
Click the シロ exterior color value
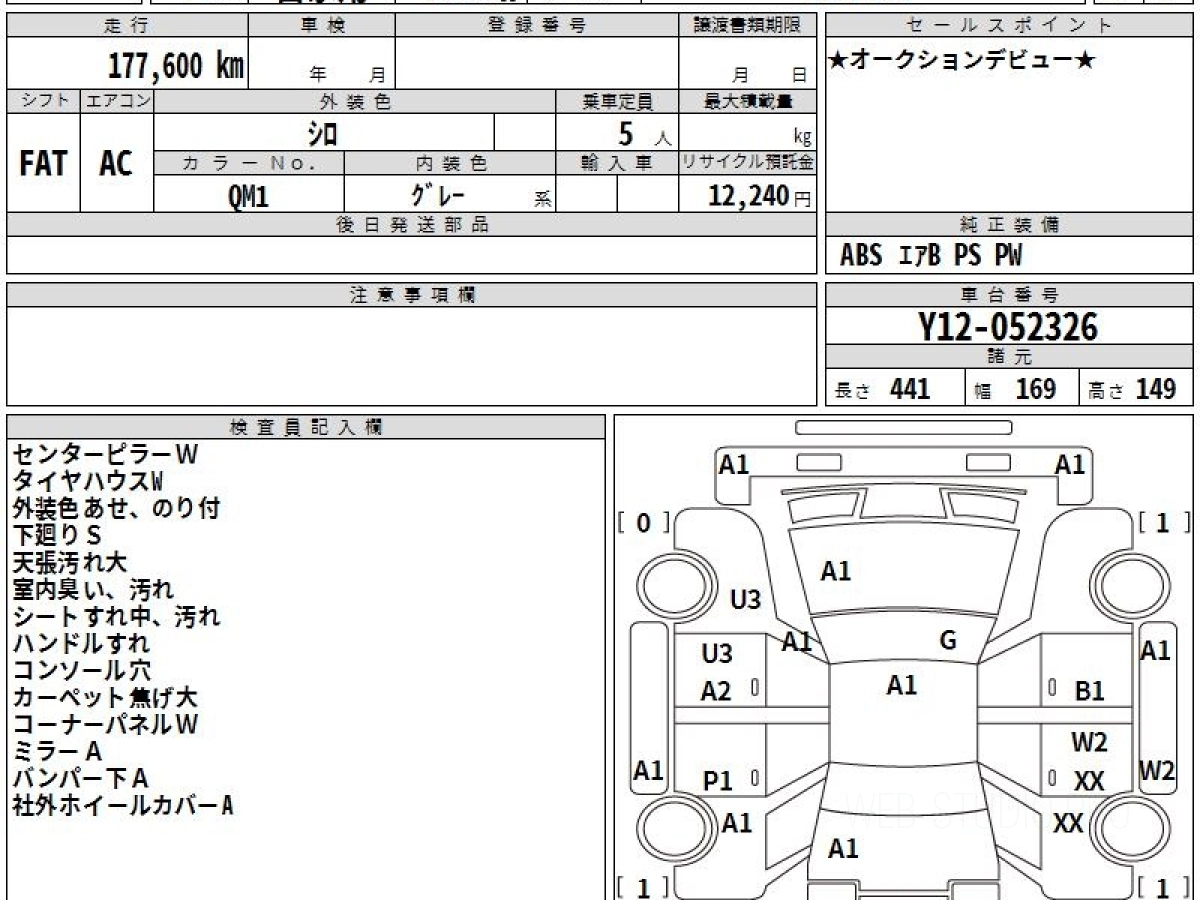pos(323,133)
